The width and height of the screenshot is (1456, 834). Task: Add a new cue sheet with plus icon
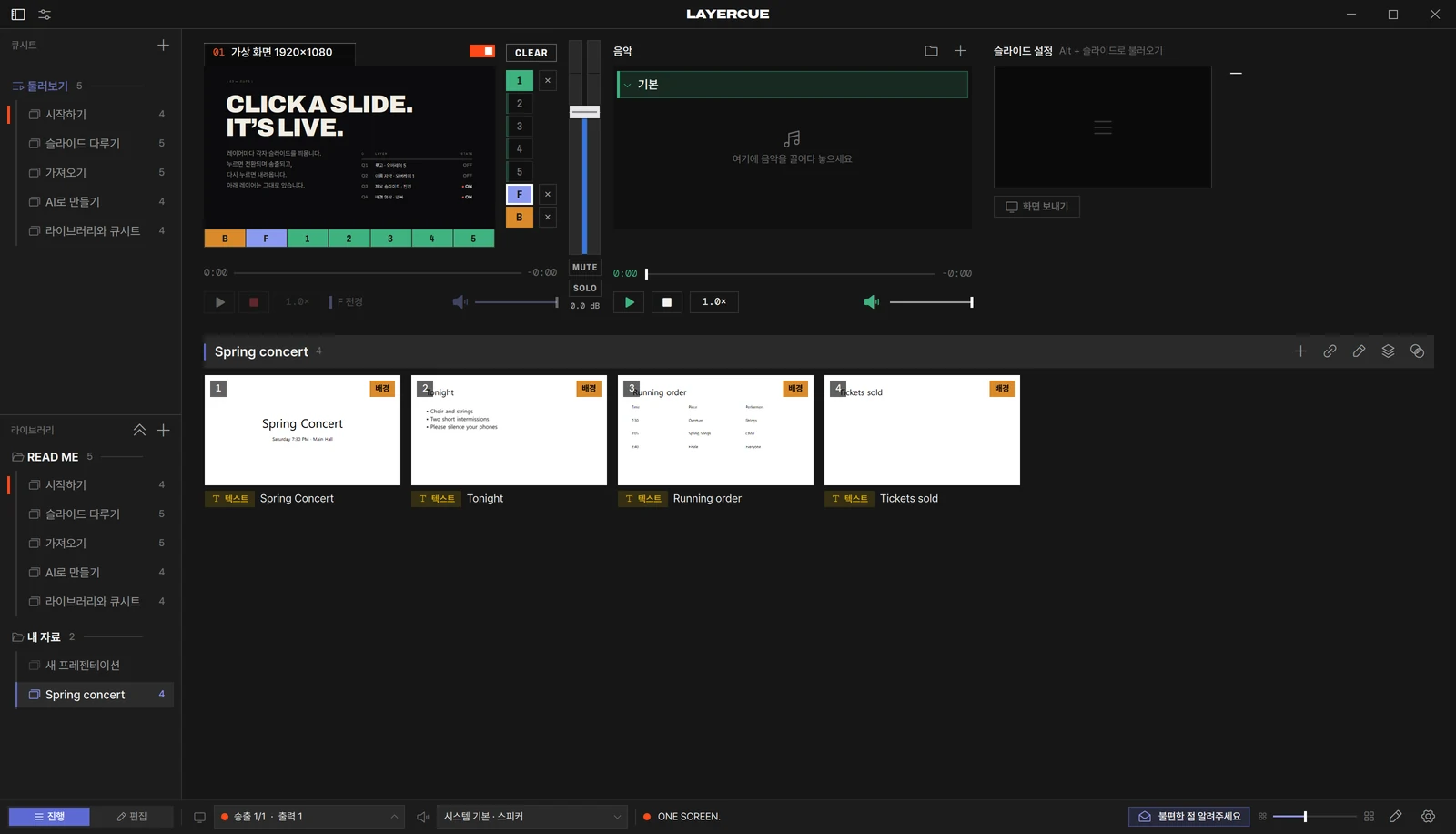[x=163, y=45]
